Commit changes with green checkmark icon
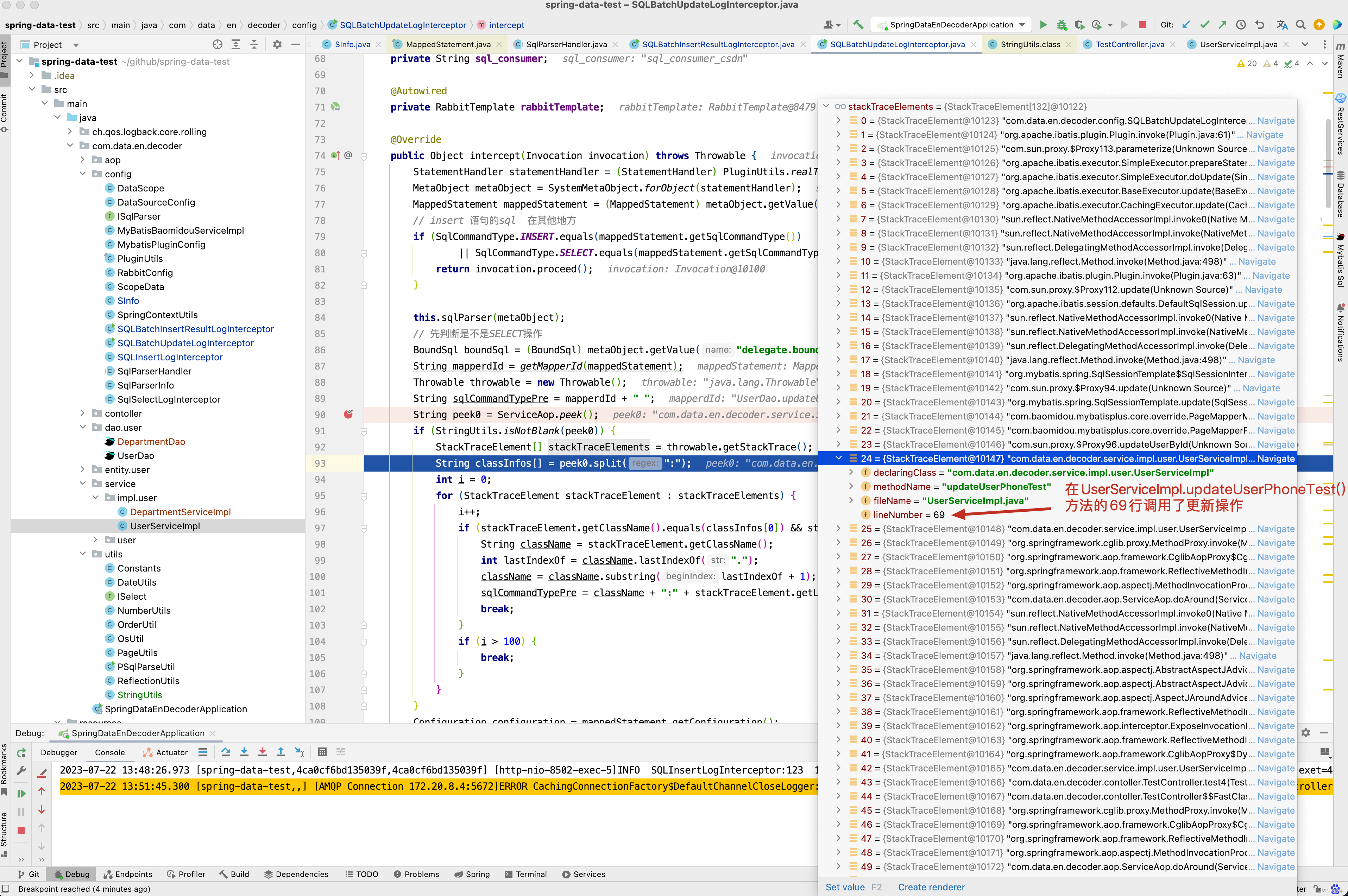 (1204, 25)
